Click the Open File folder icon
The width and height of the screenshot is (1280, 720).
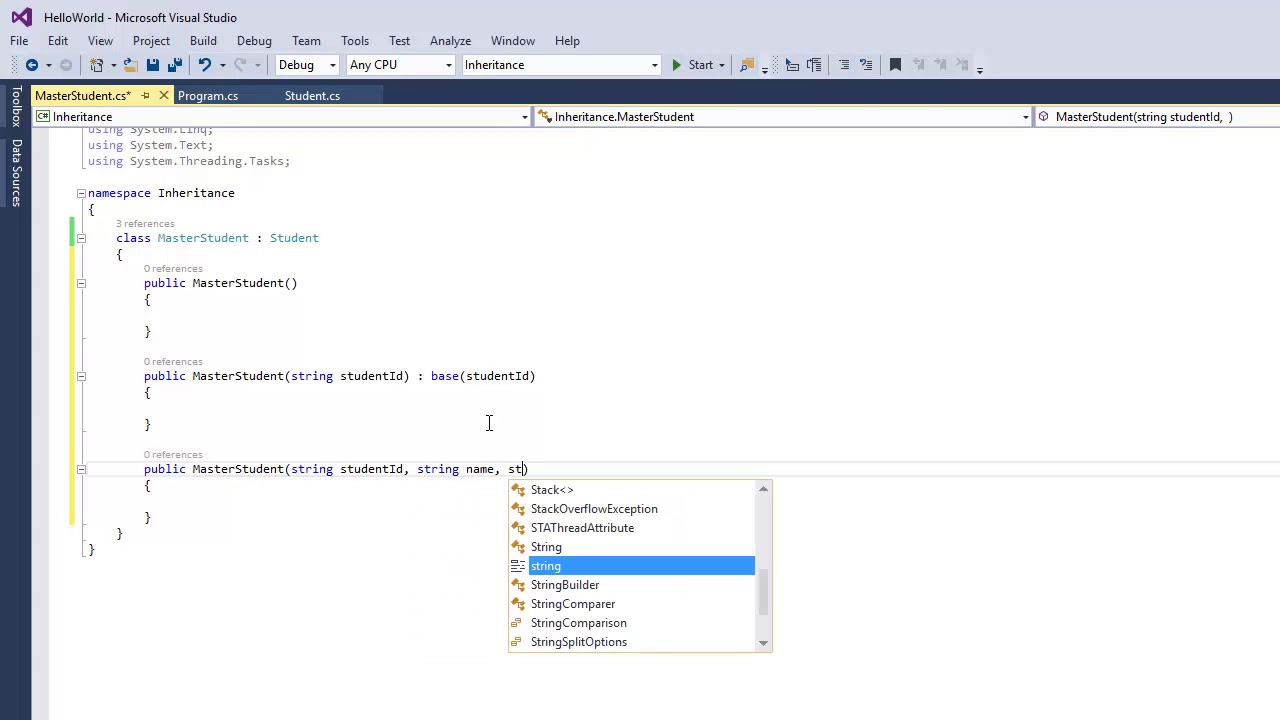[131, 65]
